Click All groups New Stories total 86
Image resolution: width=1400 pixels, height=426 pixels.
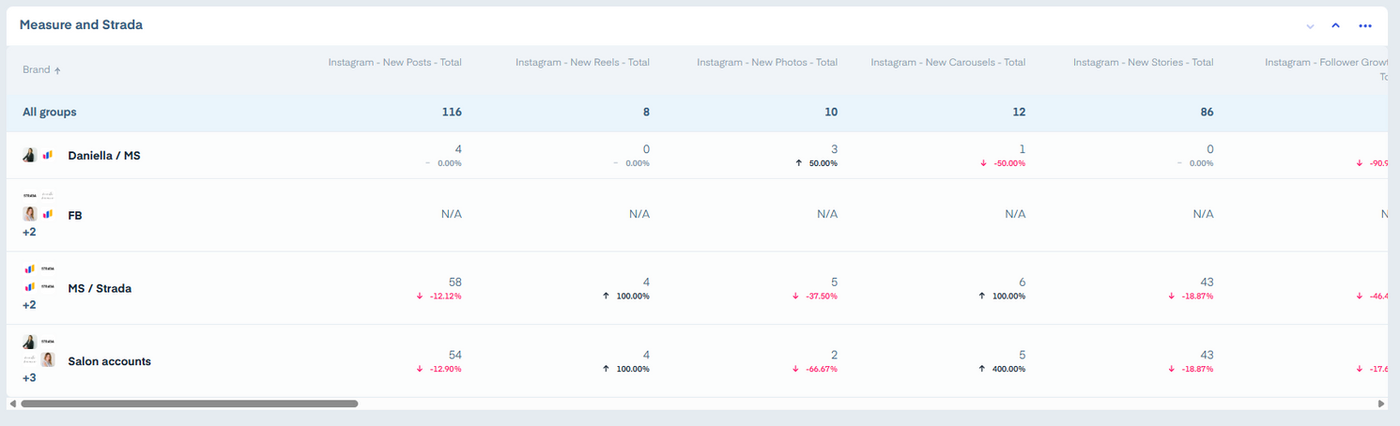click(x=1206, y=112)
